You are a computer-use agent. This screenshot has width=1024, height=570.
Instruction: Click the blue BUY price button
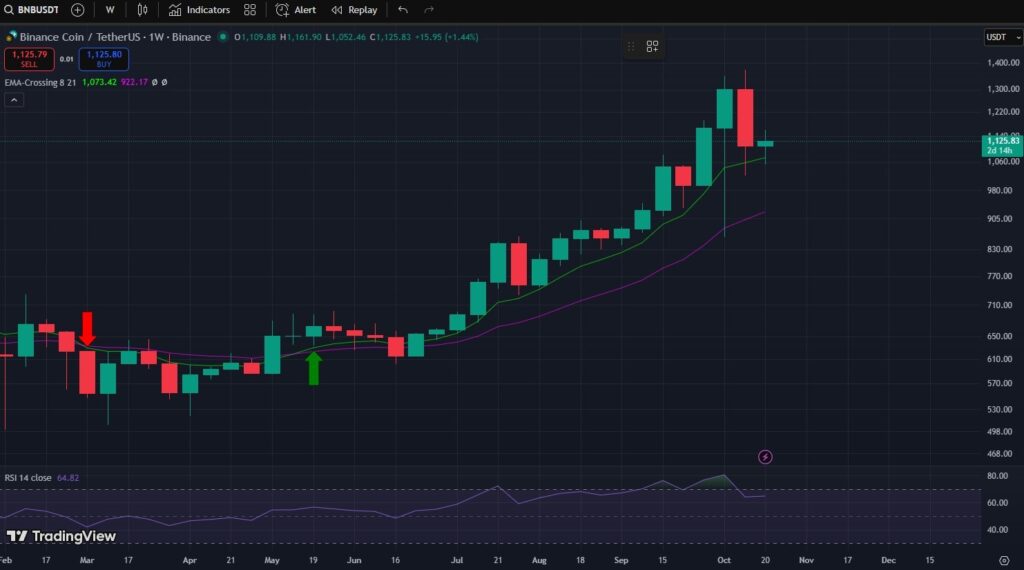(x=104, y=59)
